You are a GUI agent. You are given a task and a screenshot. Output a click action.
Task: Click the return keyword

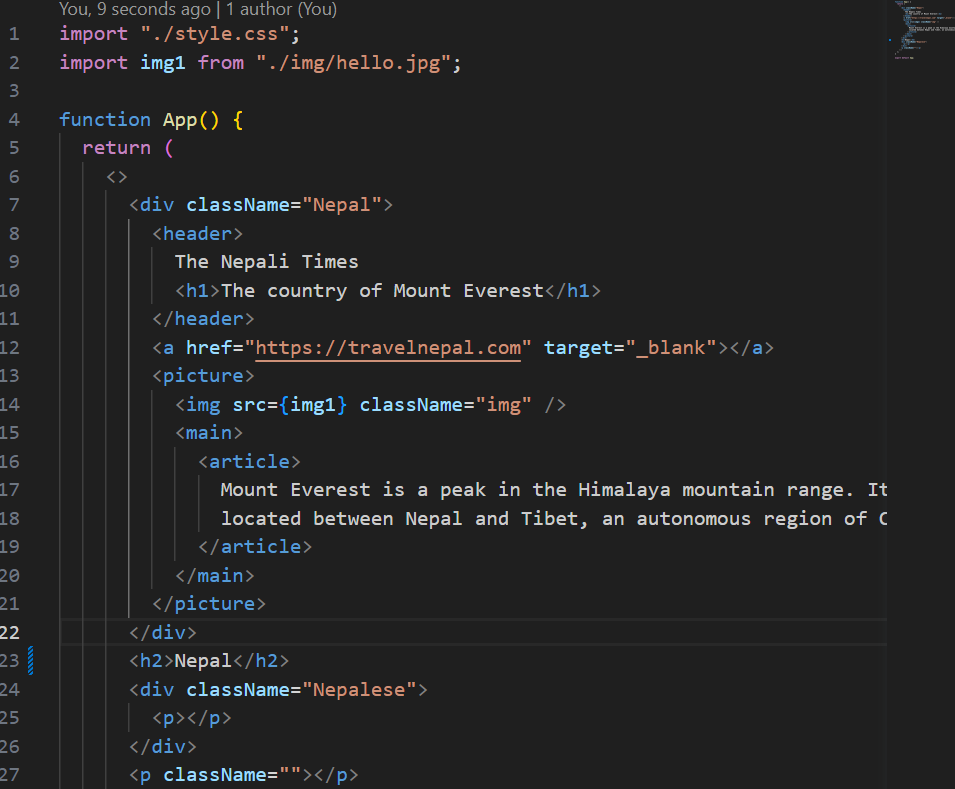click(116, 148)
